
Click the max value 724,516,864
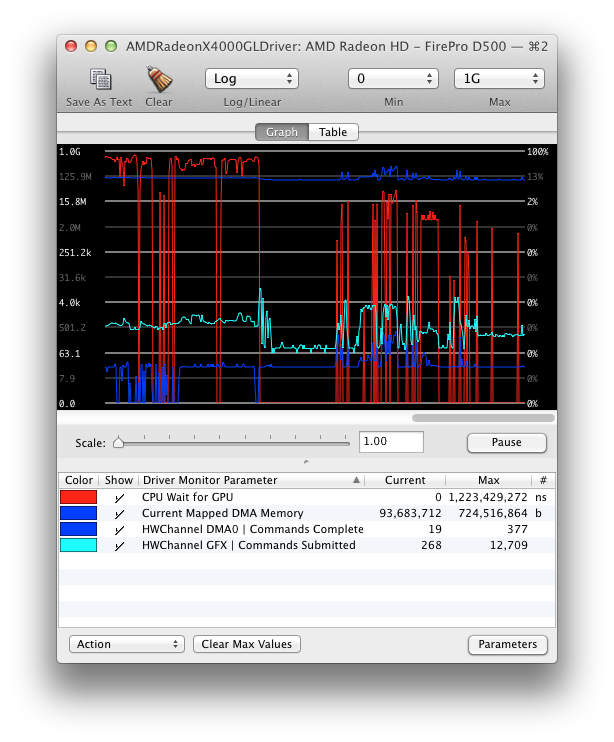pyautogui.click(x=492, y=513)
